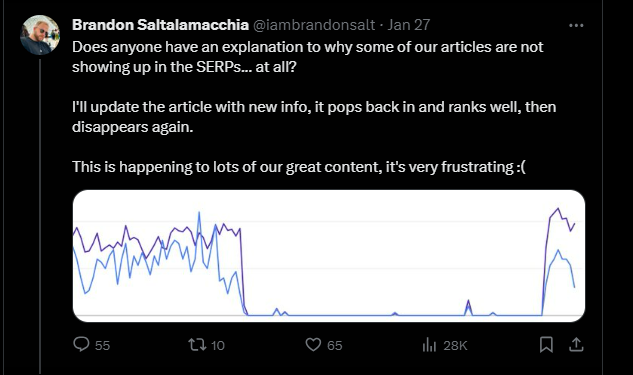Bookmark this tweet using the bookmark icon

pos(546,345)
